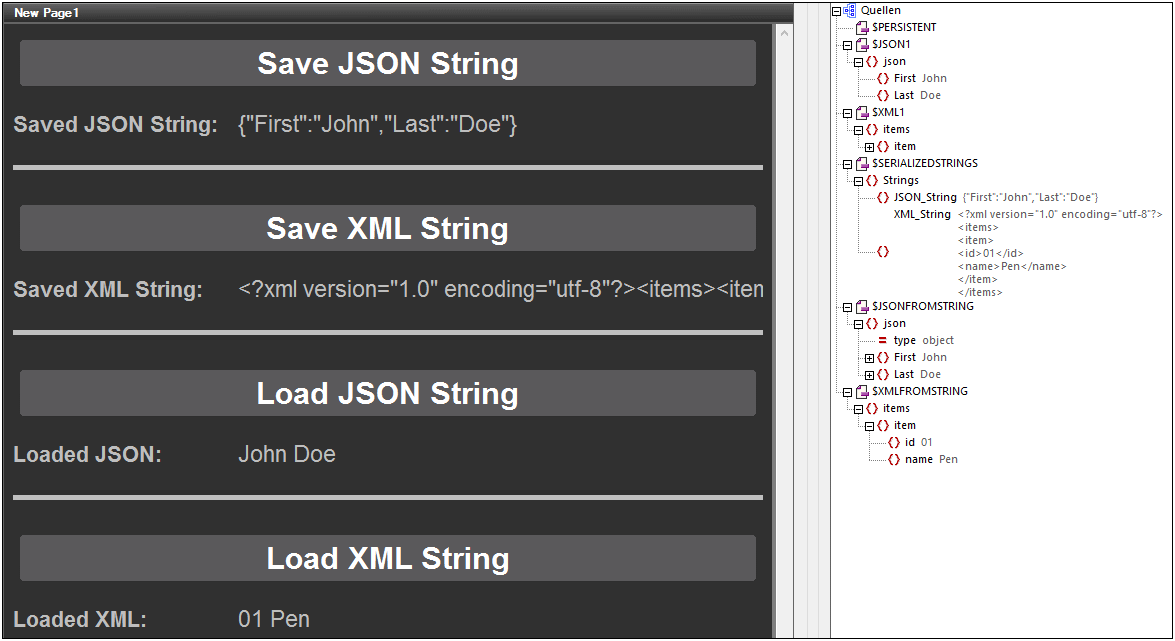1175x641 pixels.
Task: Expand the item node under $XML1
Action: [x=869, y=147]
